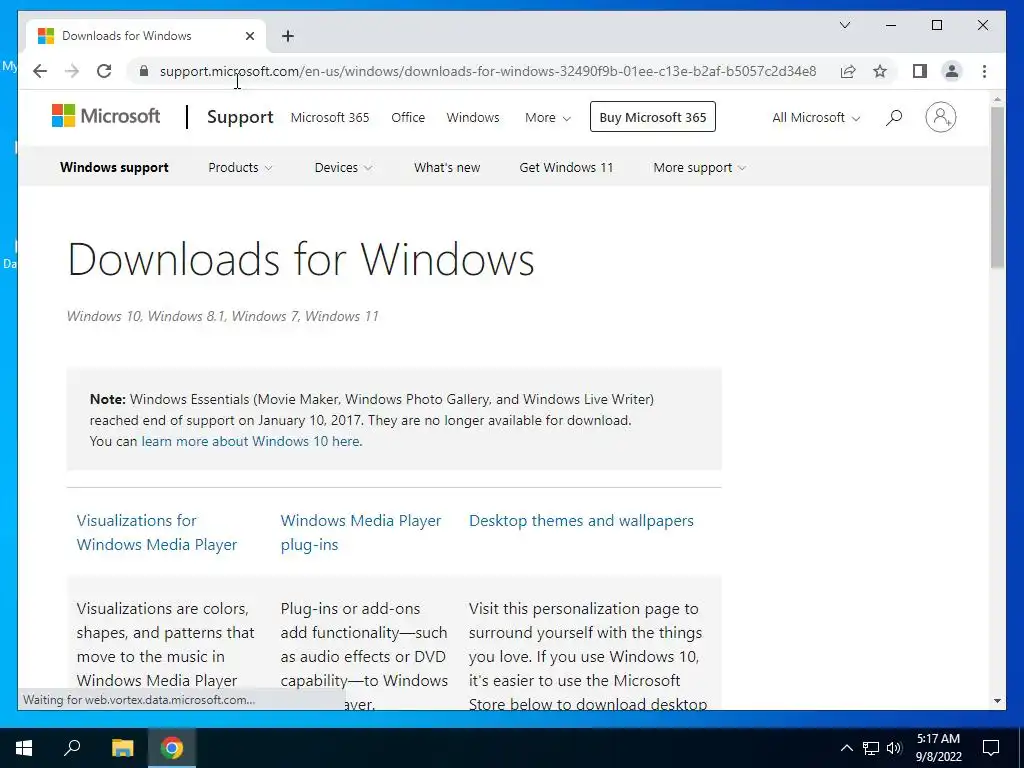Open the Microsoft 365 menu item

(x=330, y=118)
